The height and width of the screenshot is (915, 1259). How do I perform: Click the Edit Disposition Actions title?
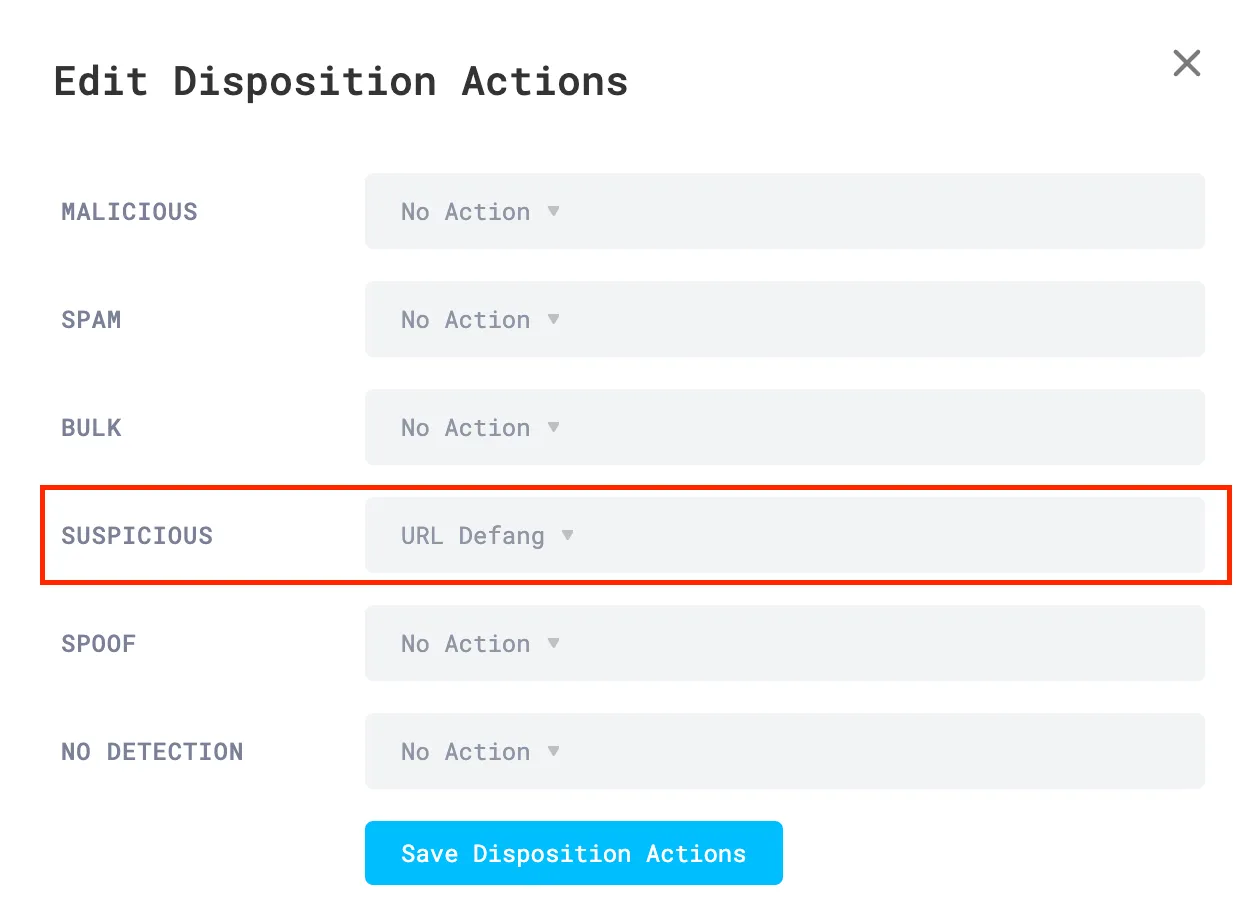tap(341, 80)
